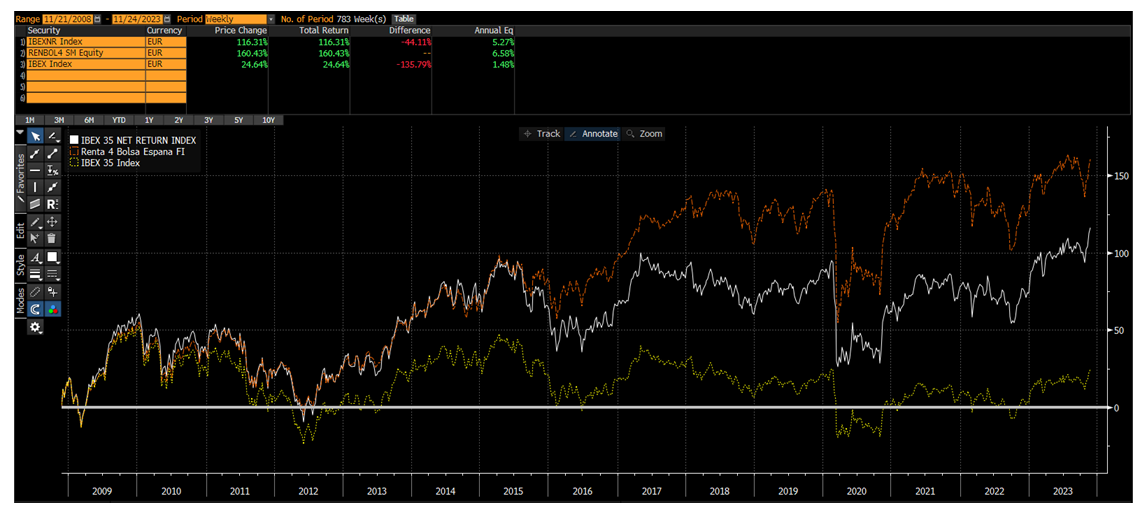This screenshot has height=519, width=1147.
Task: Click the trash delete annotation icon
Action: (x=52, y=238)
